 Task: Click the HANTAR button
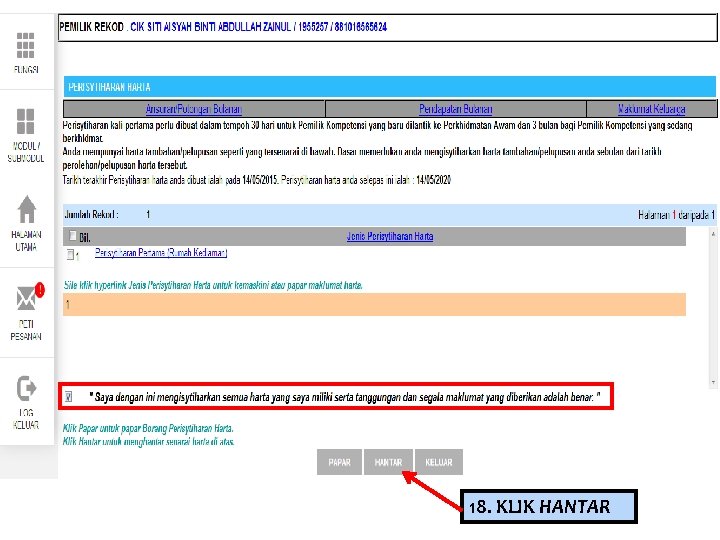click(388, 462)
